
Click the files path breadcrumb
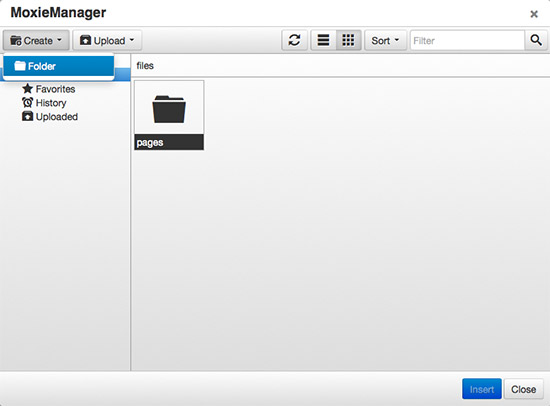click(145, 66)
